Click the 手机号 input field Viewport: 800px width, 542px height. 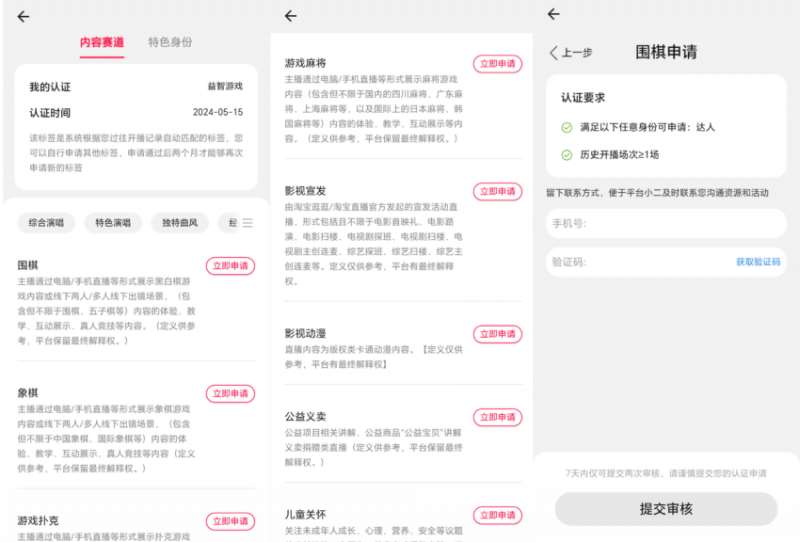tap(665, 223)
